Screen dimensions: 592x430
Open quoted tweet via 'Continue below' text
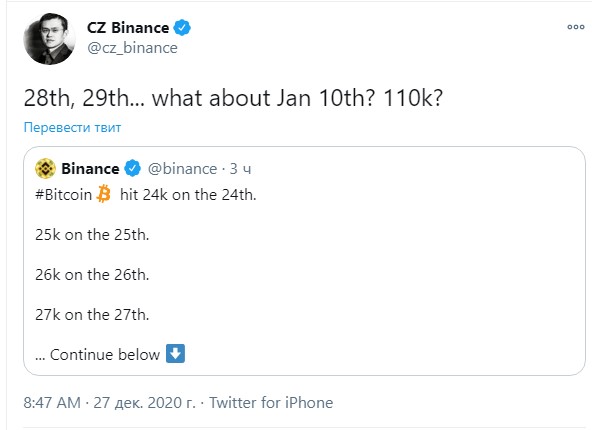coord(97,355)
